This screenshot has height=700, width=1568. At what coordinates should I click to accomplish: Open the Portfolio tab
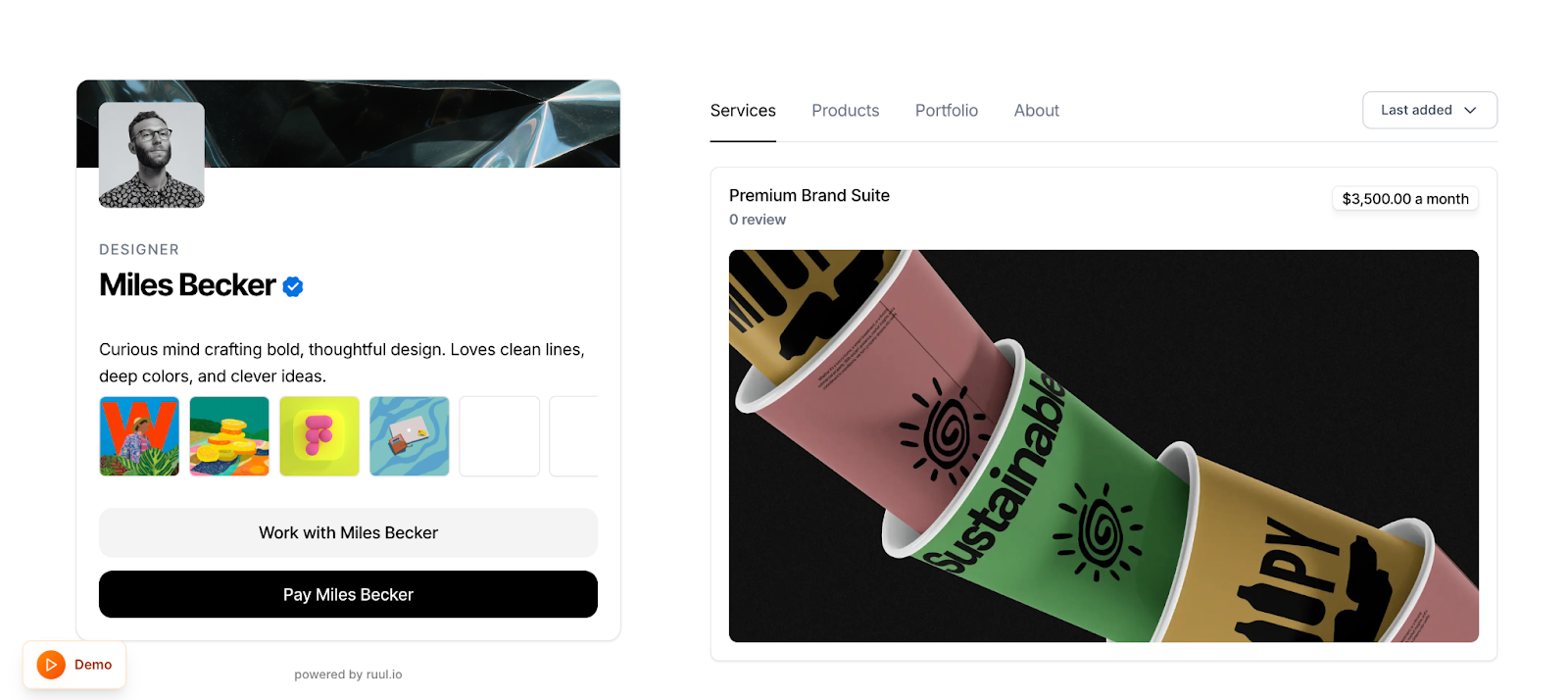click(x=947, y=111)
